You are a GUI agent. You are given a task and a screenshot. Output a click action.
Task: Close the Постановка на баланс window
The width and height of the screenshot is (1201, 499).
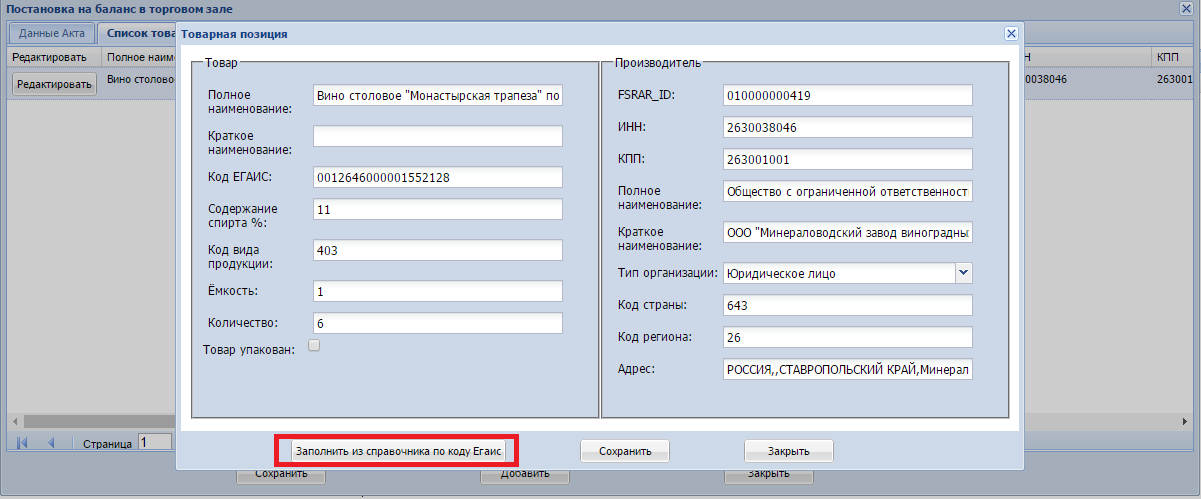pyautogui.click(x=1187, y=9)
